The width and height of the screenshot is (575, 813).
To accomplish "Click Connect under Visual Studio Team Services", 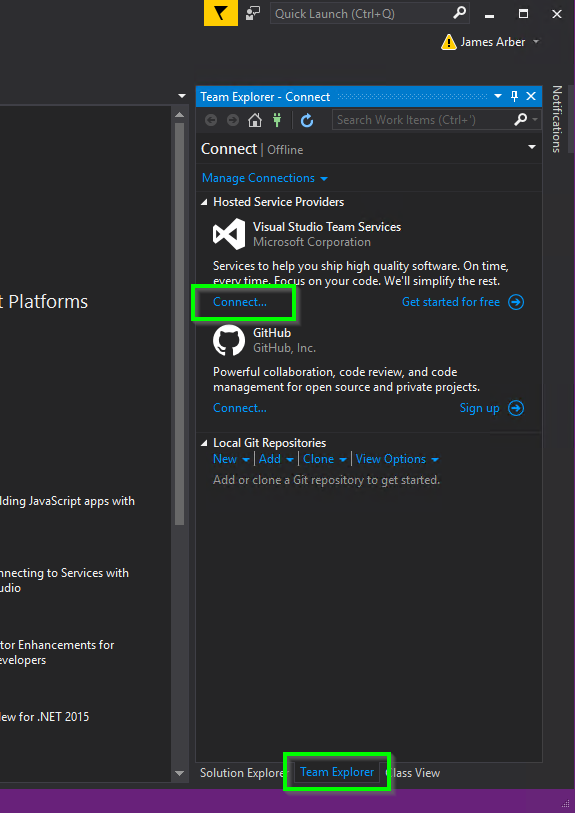I will click(x=240, y=302).
